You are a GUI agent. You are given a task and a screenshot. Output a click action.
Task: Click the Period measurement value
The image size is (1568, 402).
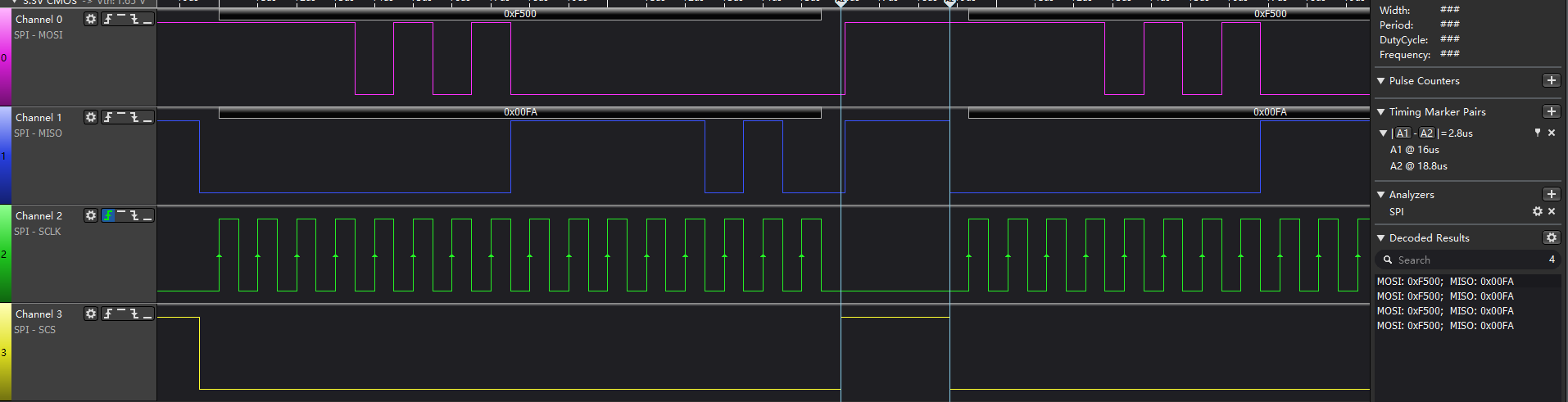point(1449,25)
